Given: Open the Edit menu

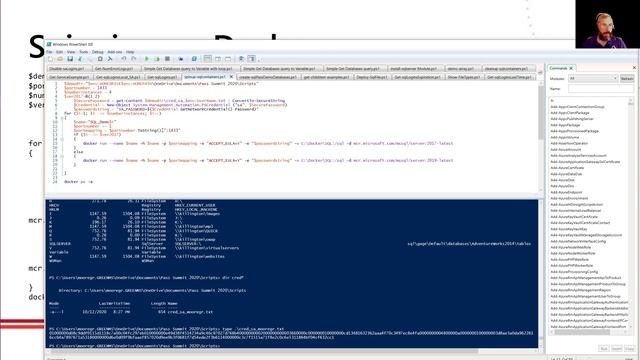Looking at the screenshot, I should click(x=60, y=52).
